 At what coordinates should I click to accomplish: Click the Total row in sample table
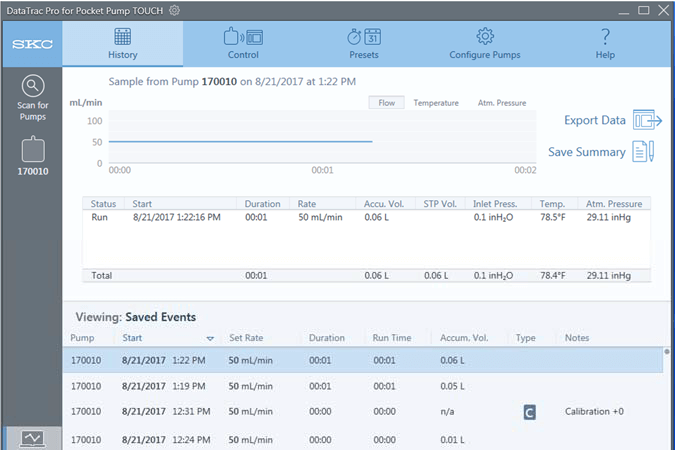(366, 276)
